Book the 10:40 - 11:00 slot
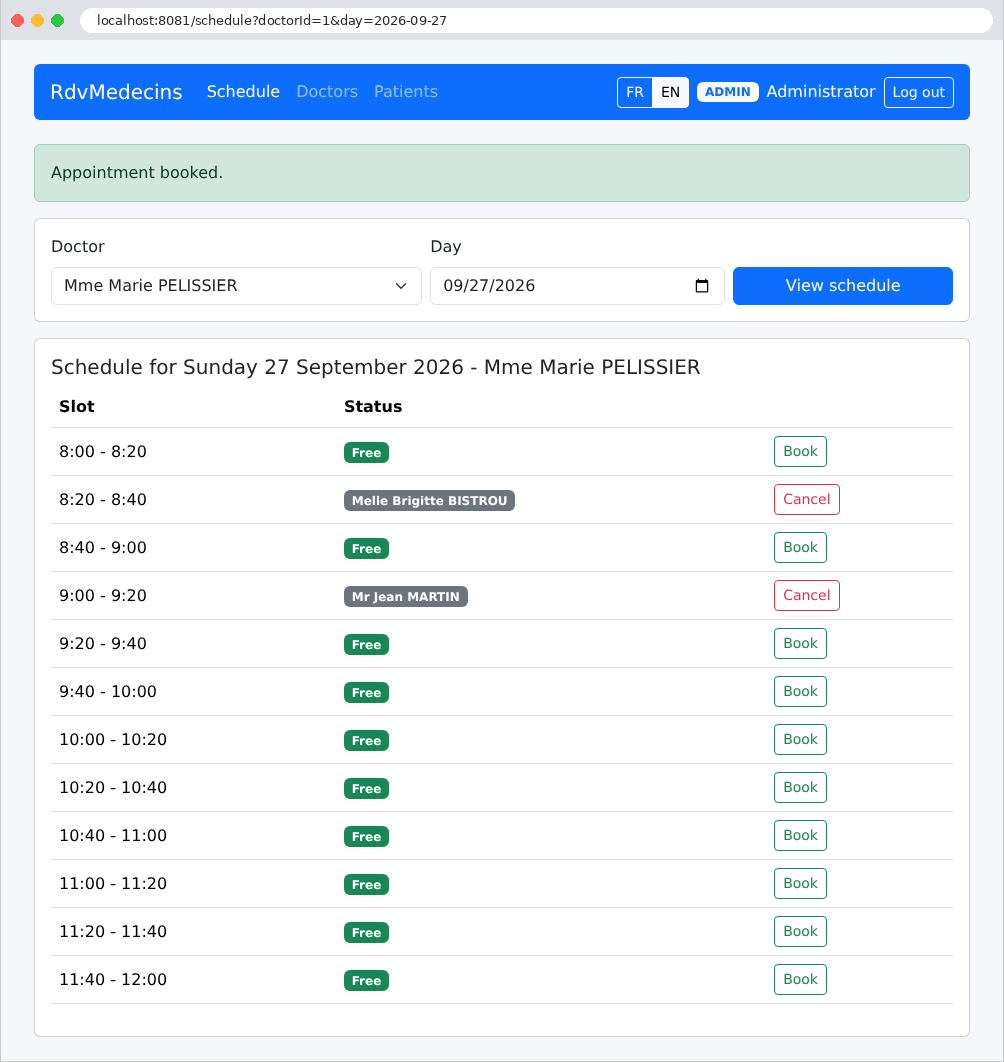The width and height of the screenshot is (1004, 1062). coord(800,836)
